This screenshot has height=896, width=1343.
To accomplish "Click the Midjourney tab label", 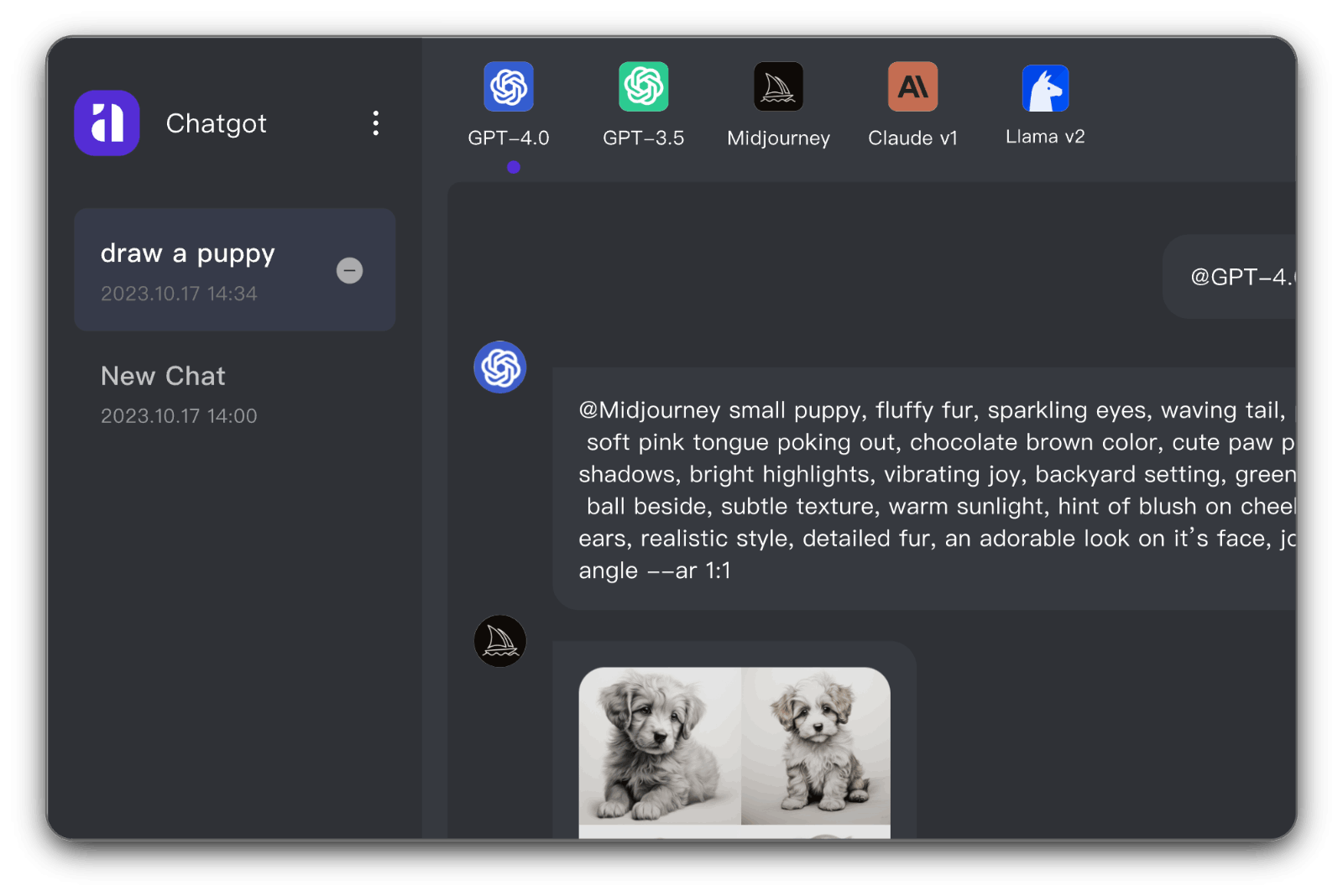I will (778, 138).
